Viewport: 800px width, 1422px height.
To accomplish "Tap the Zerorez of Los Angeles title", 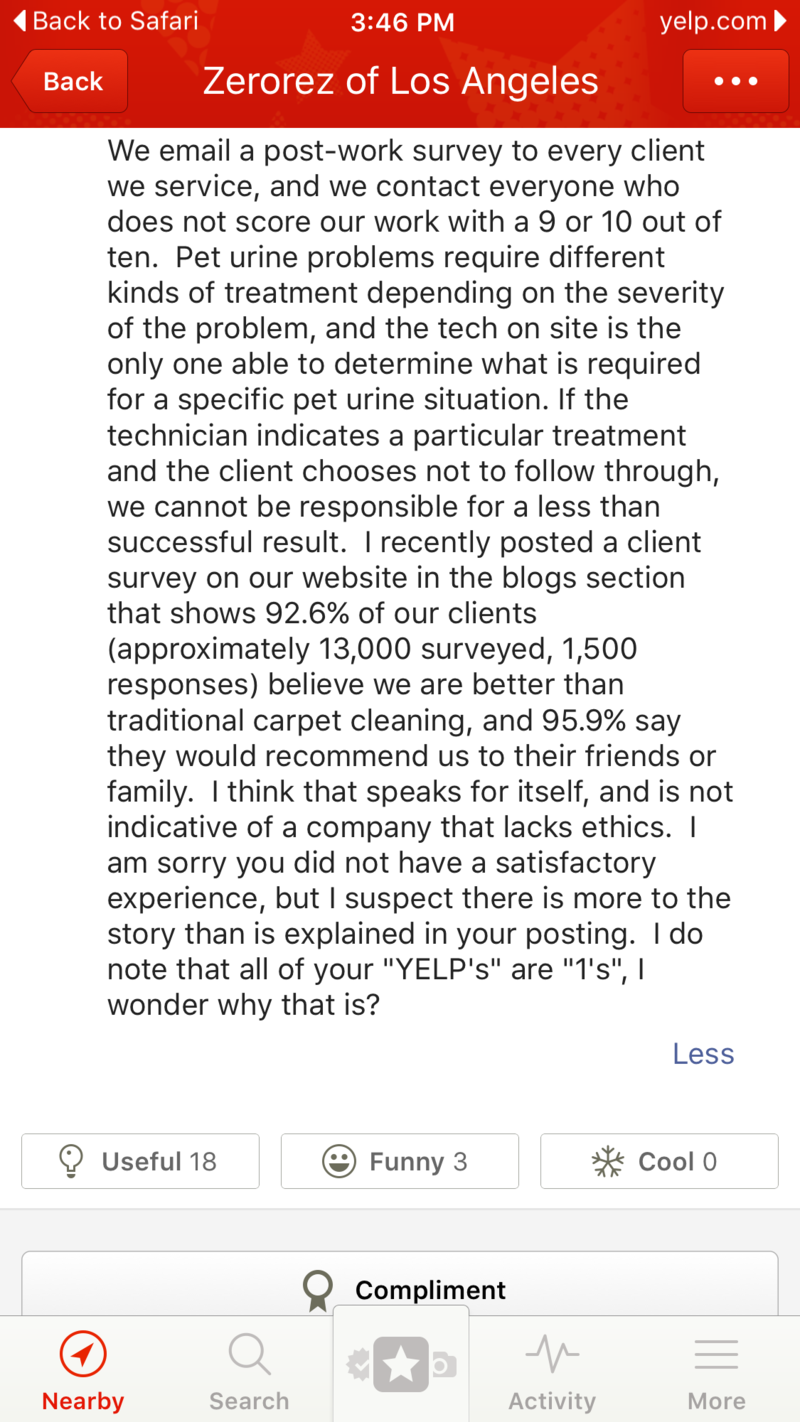I will 401,81.
